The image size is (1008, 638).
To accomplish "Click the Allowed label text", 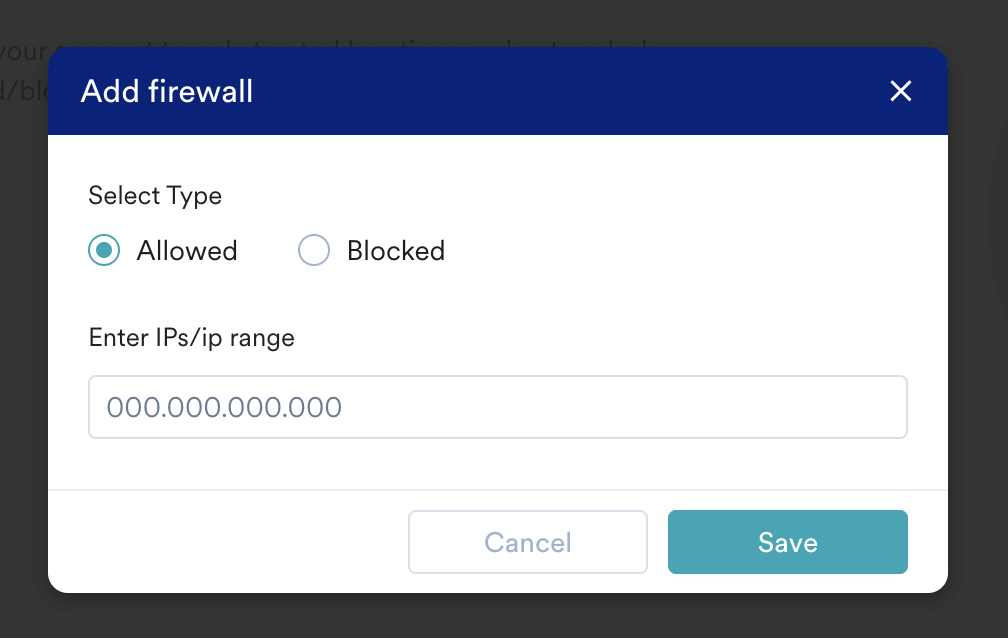I will 186,250.
